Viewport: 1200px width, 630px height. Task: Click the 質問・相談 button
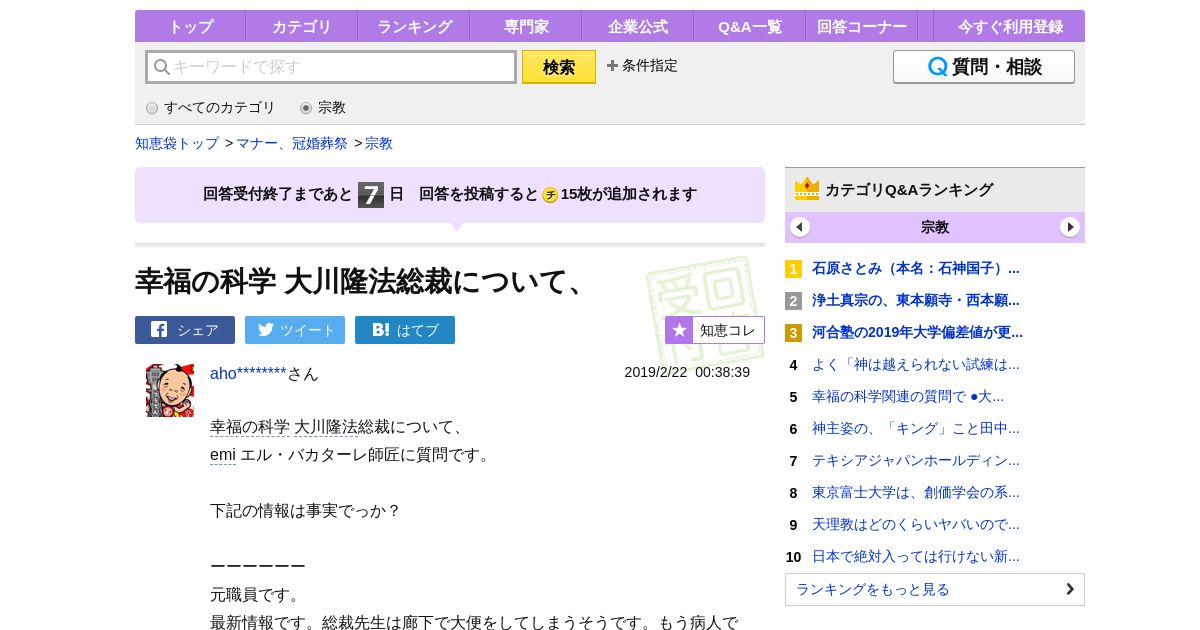click(x=984, y=67)
